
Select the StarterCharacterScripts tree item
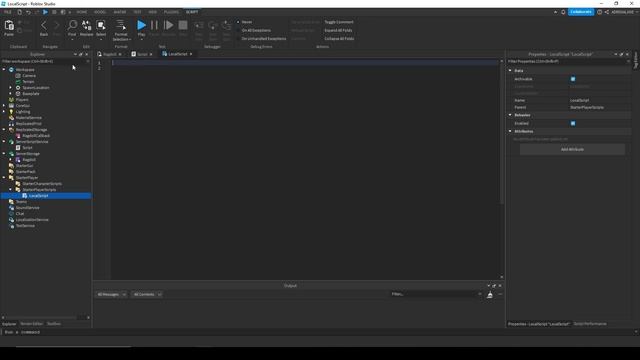42,184
